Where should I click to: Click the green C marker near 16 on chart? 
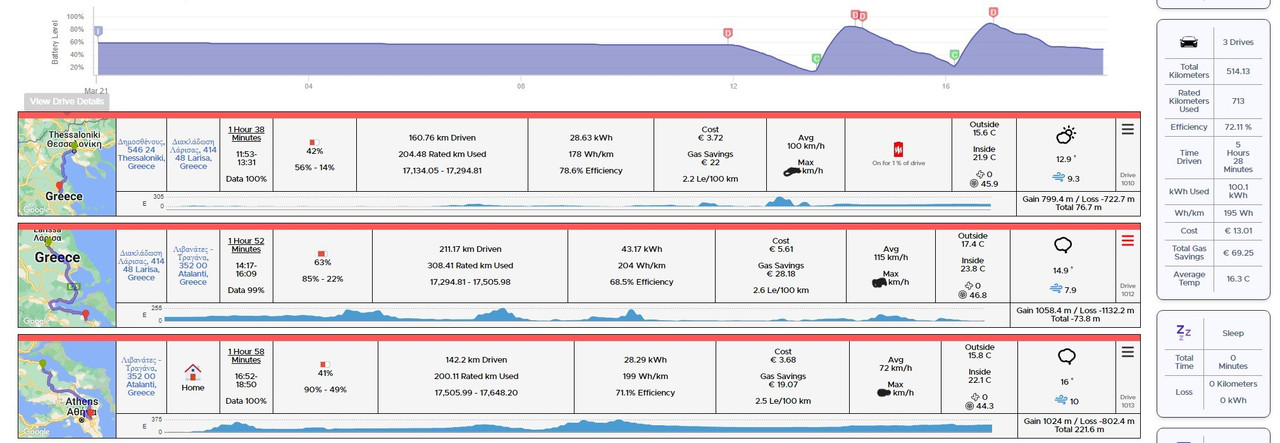(954, 55)
